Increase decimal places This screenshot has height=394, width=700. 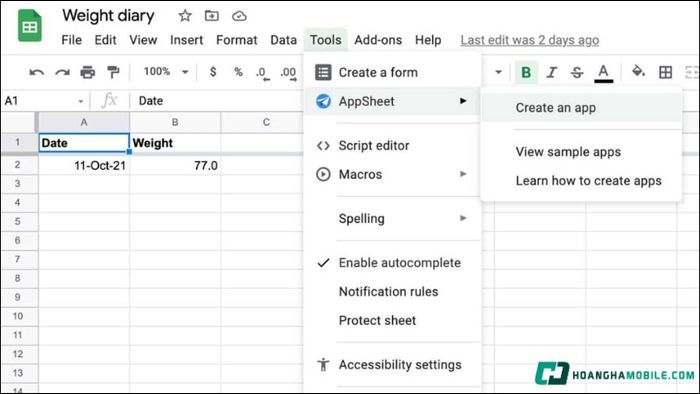point(288,73)
